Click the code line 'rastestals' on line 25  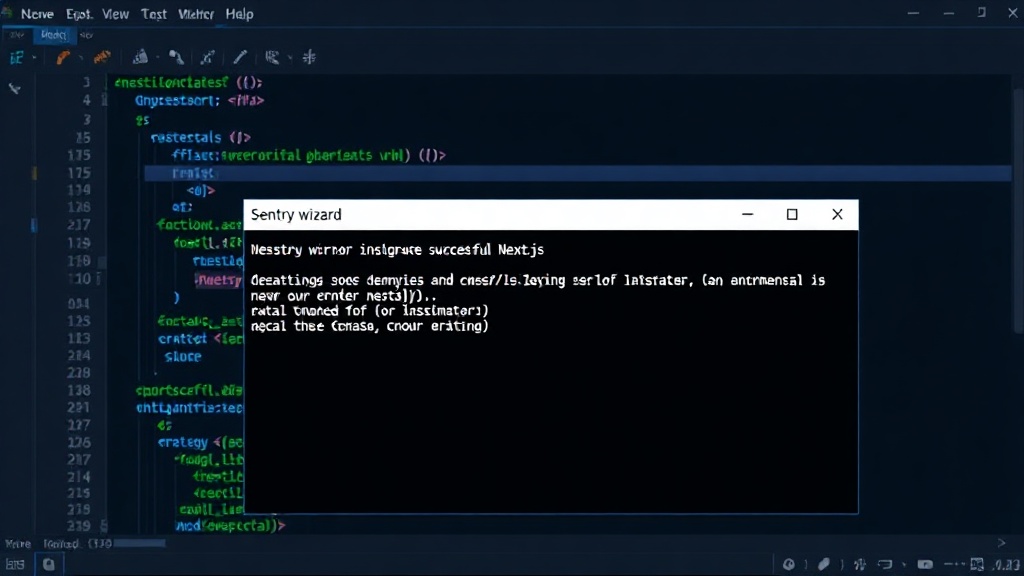pos(200,138)
